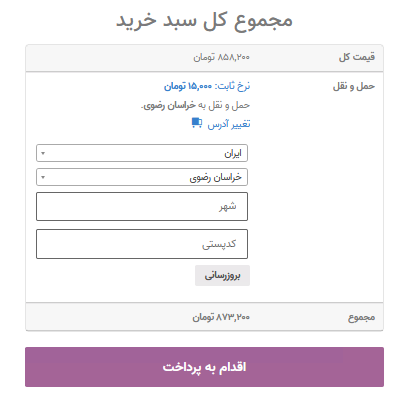Click the حمل و نقل row label

click(354, 86)
